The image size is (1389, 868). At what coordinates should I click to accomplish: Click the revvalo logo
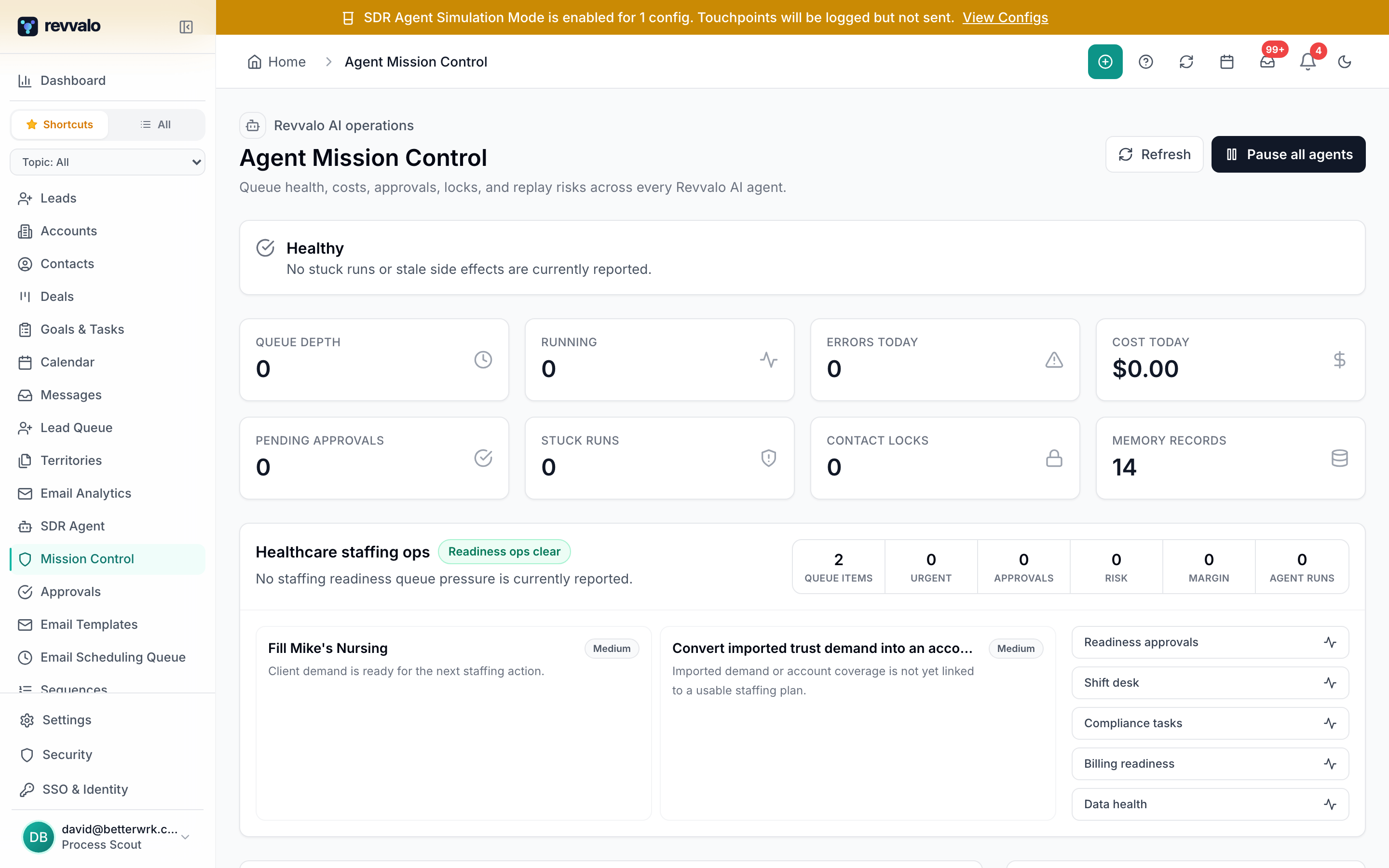click(59, 26)
